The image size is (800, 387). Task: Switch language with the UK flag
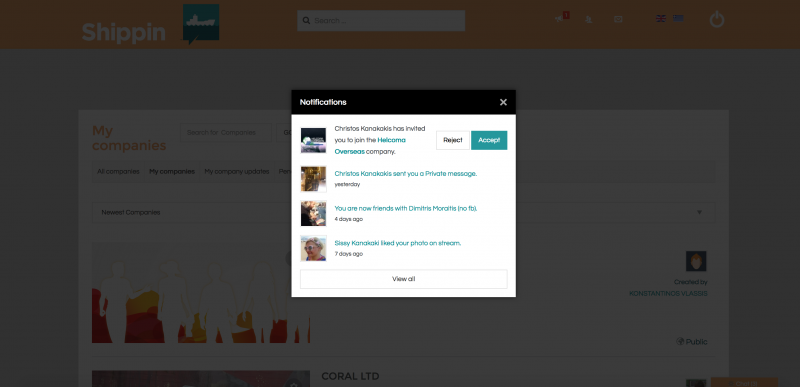pyautogui.click(x=661, y=18)
